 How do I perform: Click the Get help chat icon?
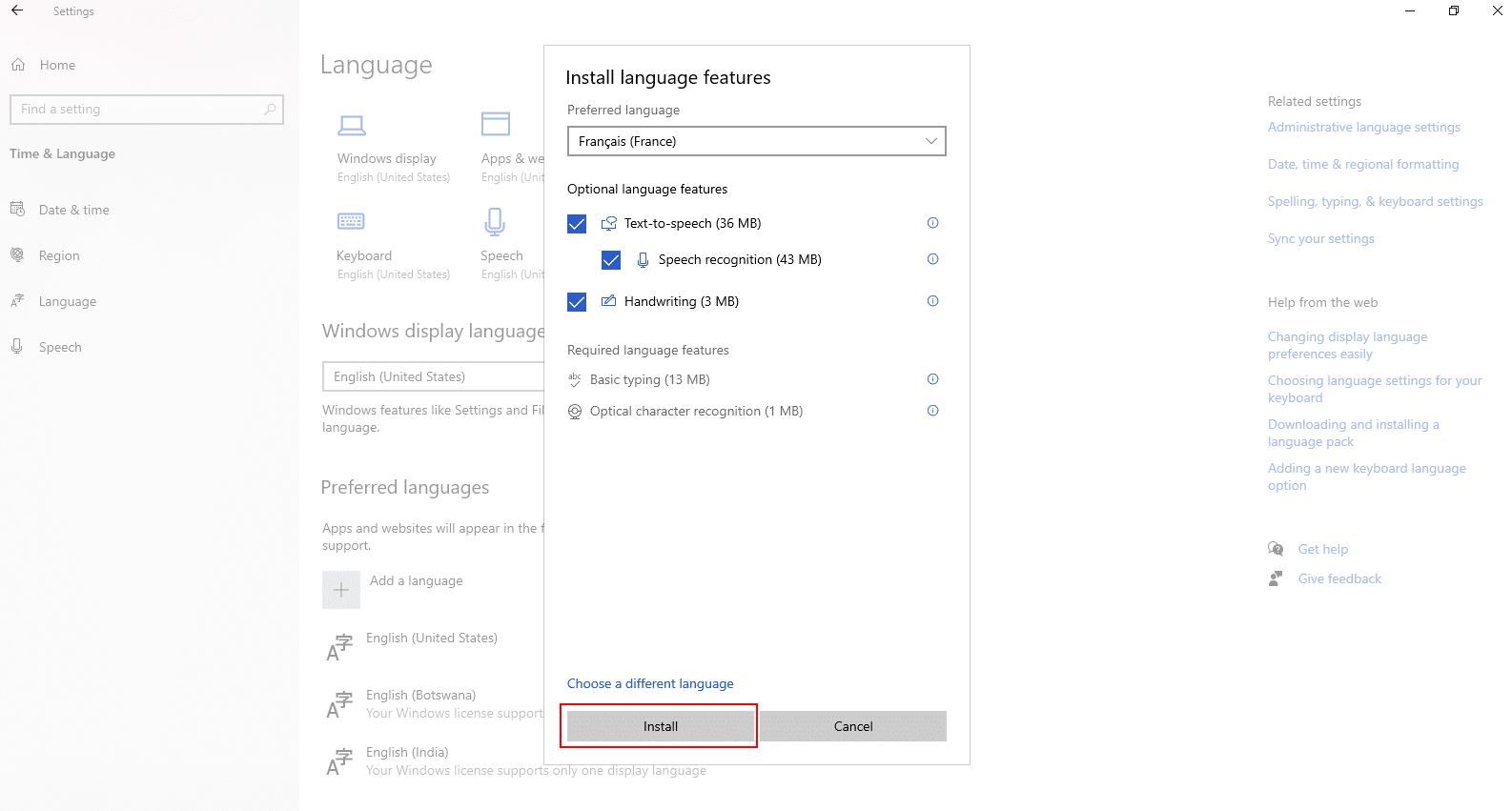coord(1276,549)
